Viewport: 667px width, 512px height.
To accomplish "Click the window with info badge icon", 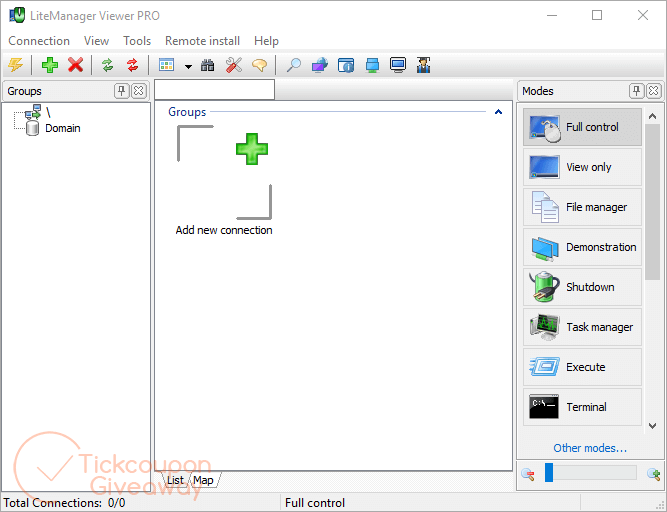I will pos(346,65).
